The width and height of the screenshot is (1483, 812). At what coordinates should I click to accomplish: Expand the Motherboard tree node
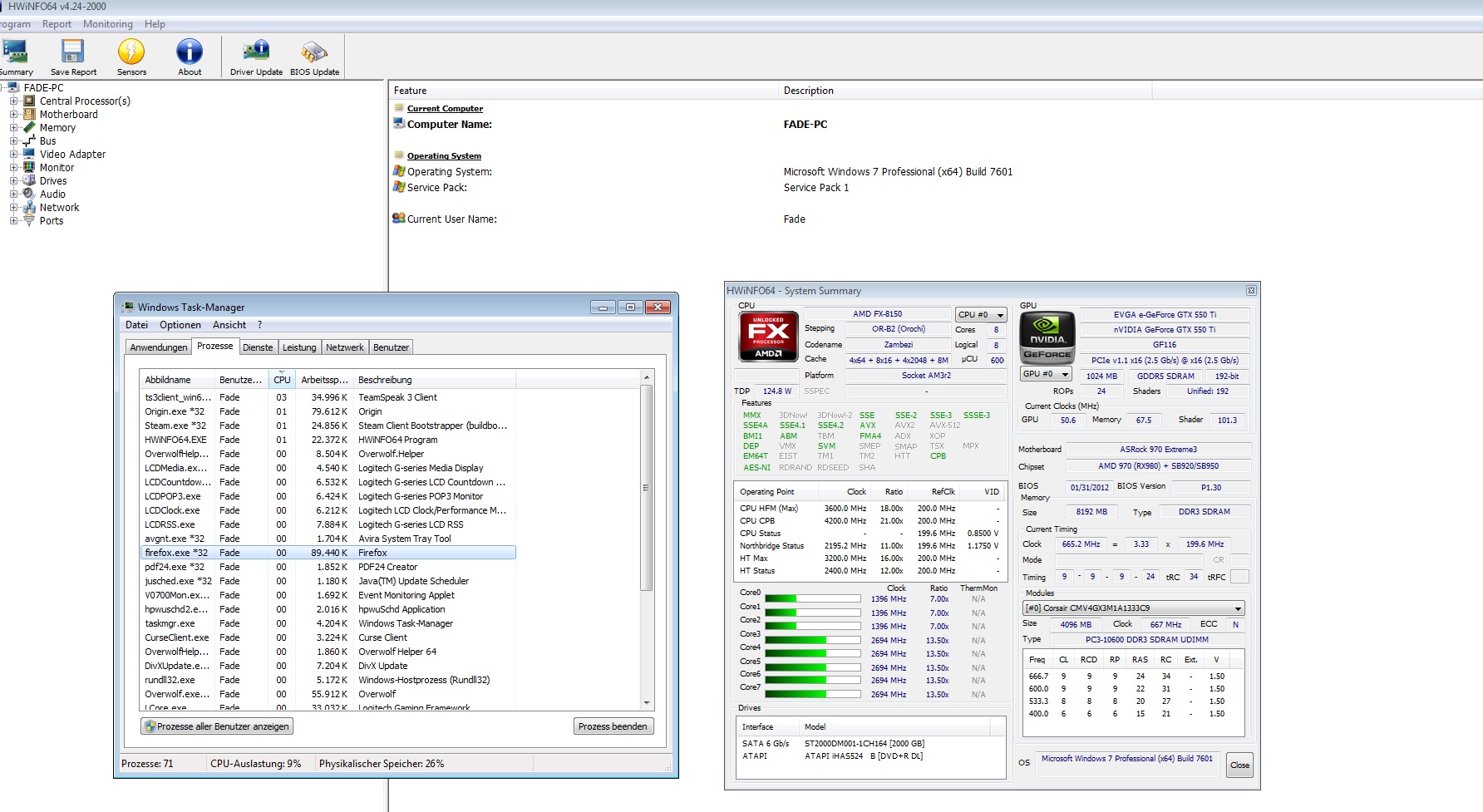coord(13,114)
